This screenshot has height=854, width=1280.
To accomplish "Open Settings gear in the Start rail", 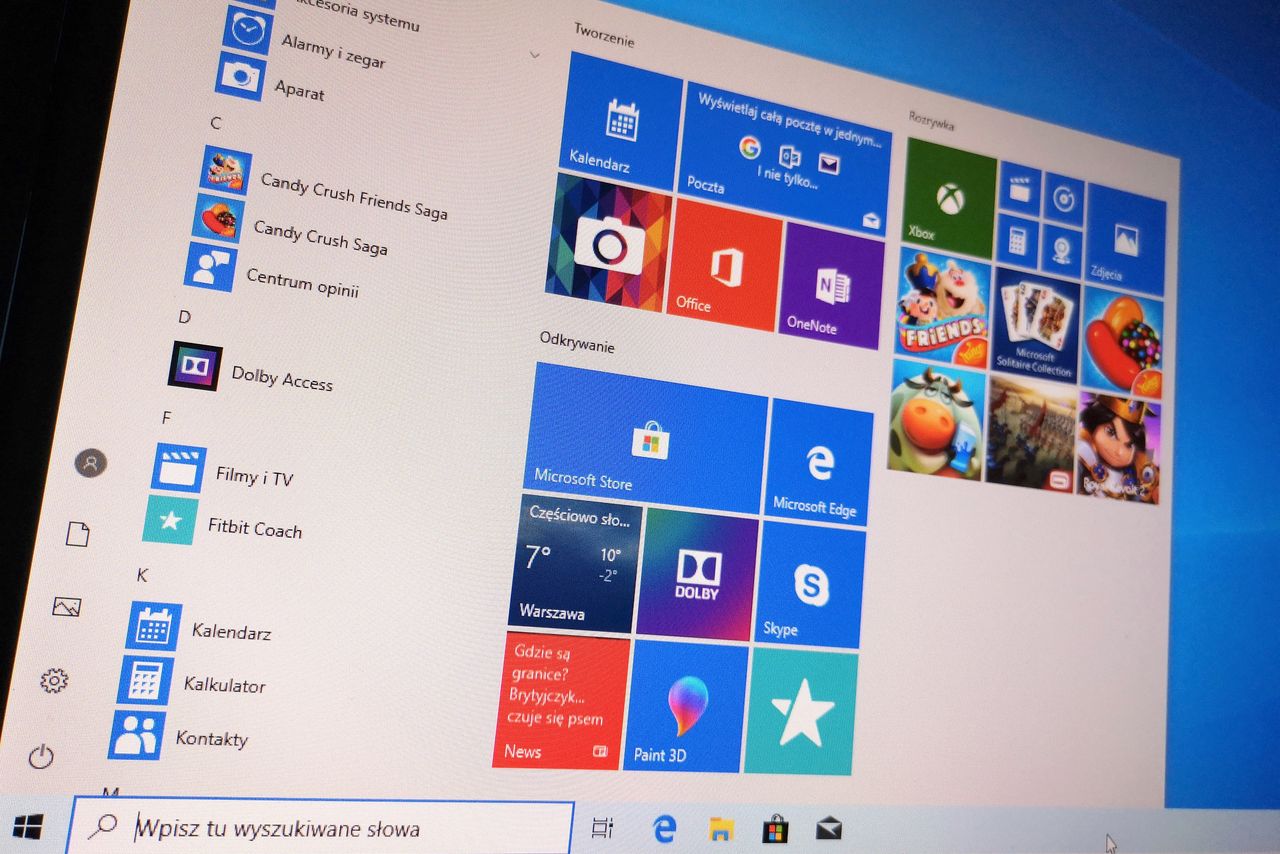I will 54,681.
